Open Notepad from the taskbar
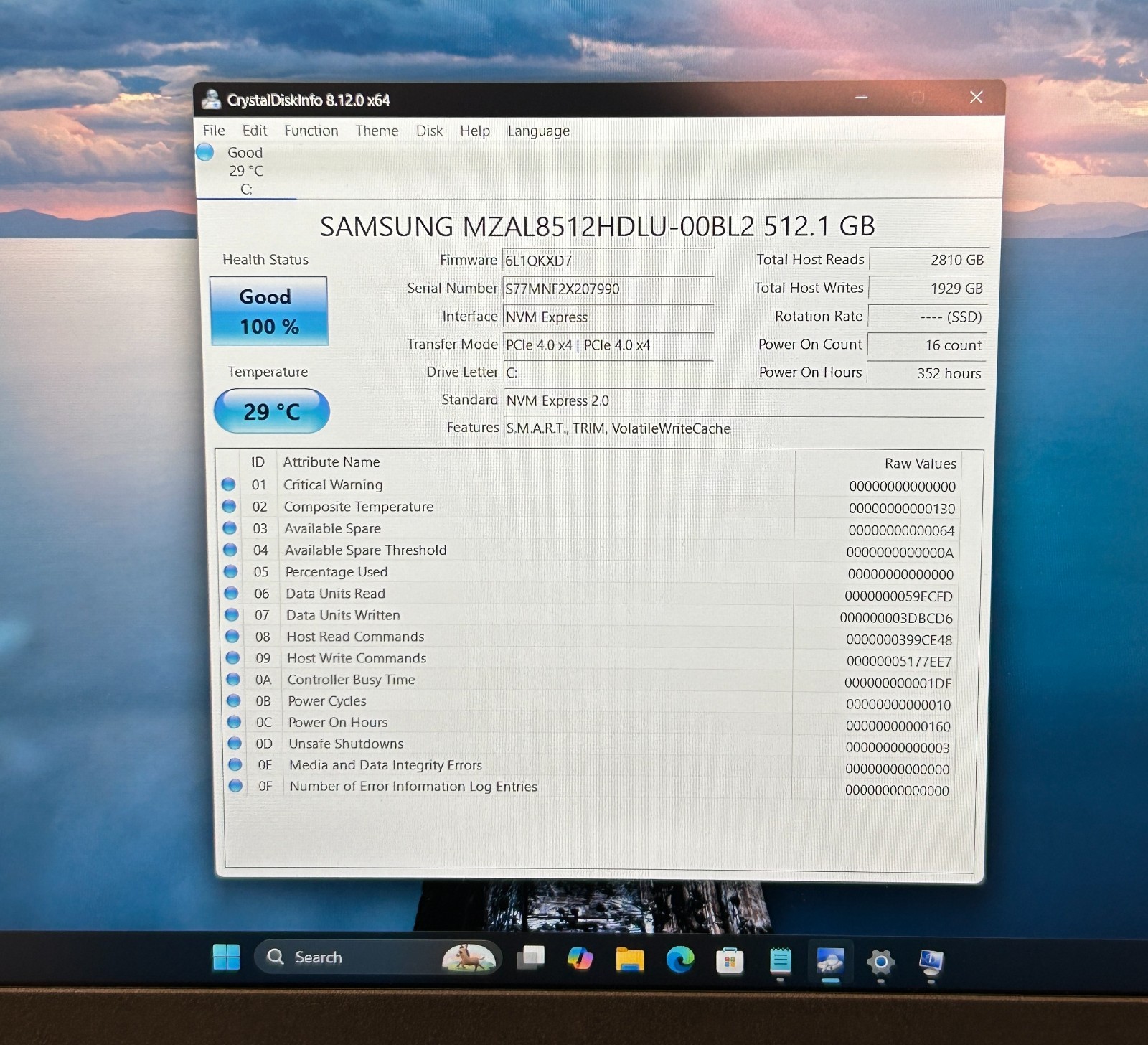The width and height of the screenshot is (1148, 1045). click(x=780, y=960)
